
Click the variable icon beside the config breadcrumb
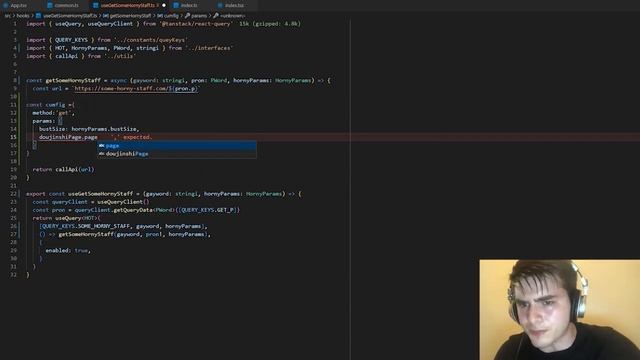(160, 16)
